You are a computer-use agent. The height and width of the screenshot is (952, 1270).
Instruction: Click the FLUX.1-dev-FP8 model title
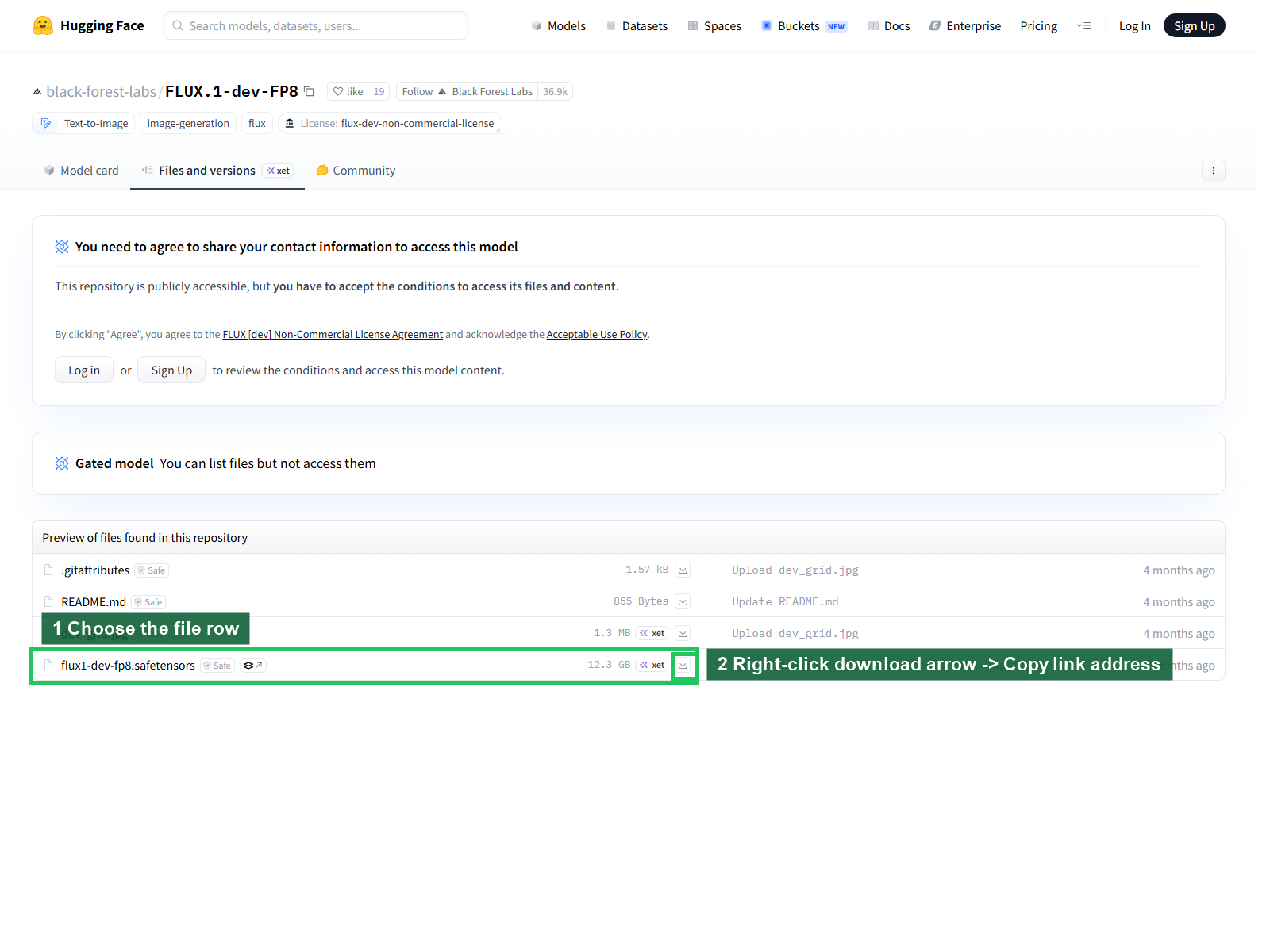coord(232,92)
